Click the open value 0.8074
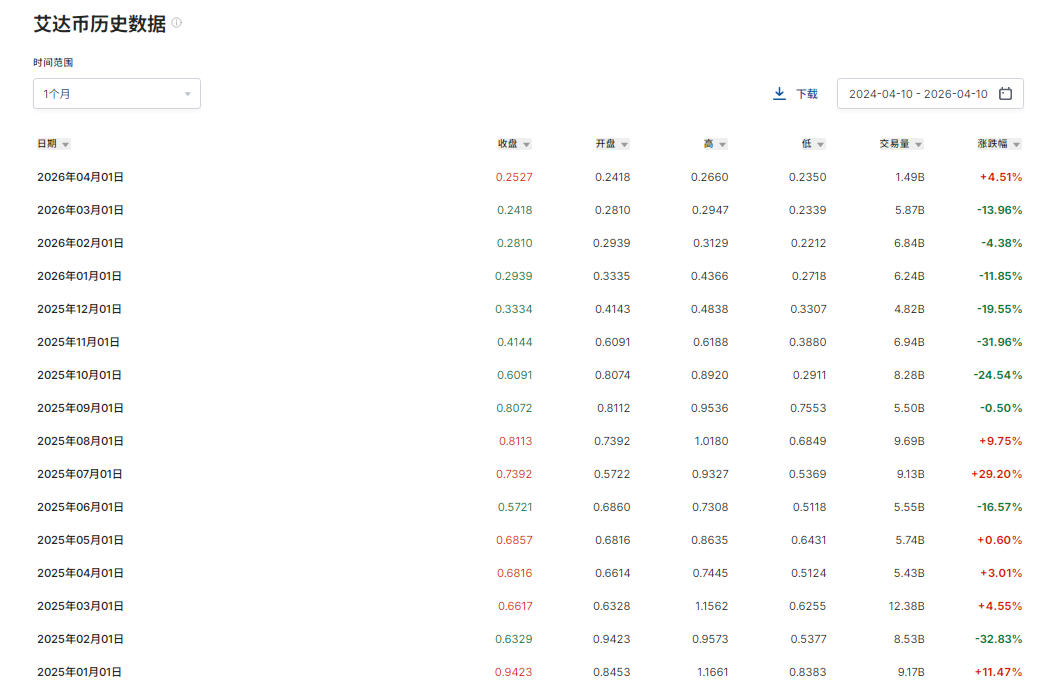1046x689 pixels. click(612, 375)
